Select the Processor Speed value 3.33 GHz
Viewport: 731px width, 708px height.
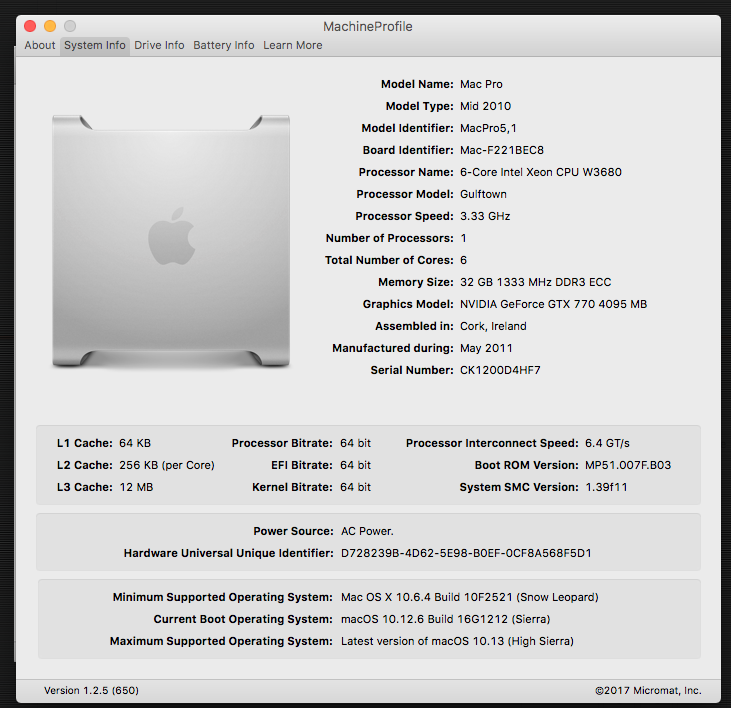coord(485,216)
